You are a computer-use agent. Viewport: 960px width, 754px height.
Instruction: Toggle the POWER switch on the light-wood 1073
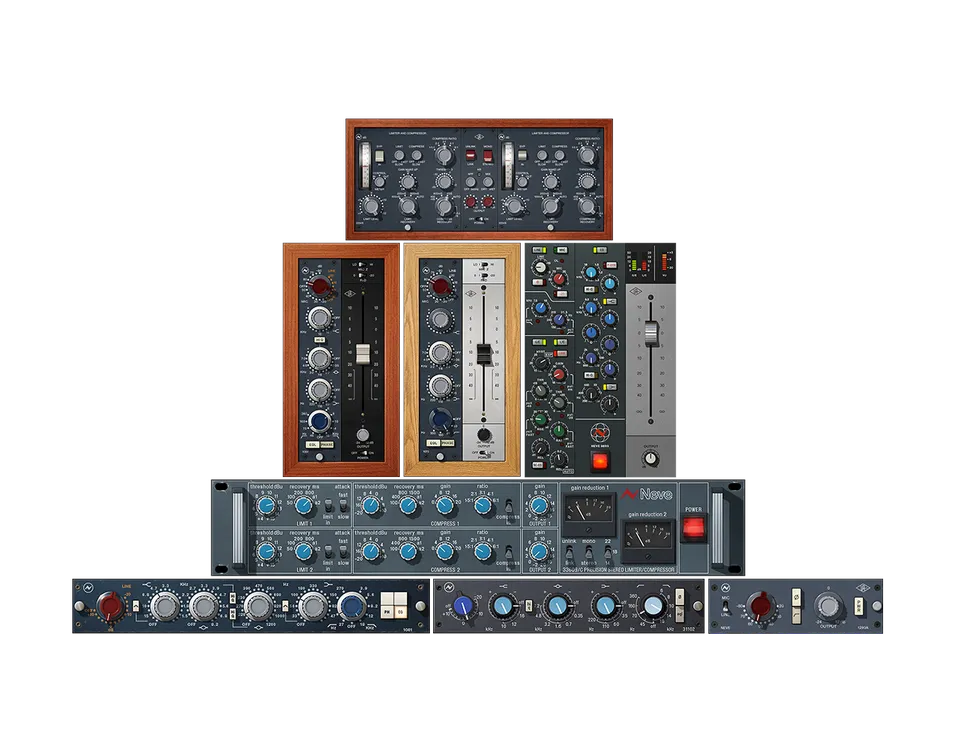coord(484,452)
